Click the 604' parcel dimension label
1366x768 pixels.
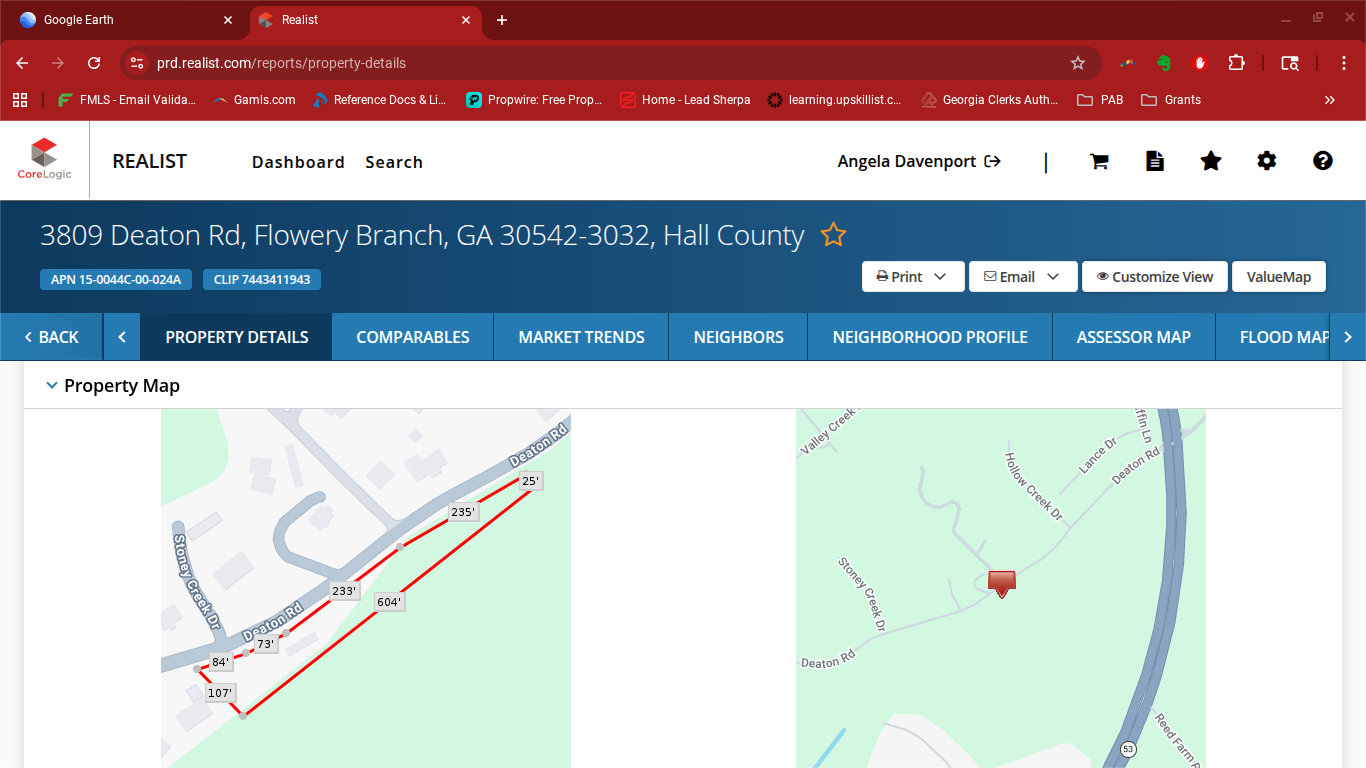click(389, 602)
